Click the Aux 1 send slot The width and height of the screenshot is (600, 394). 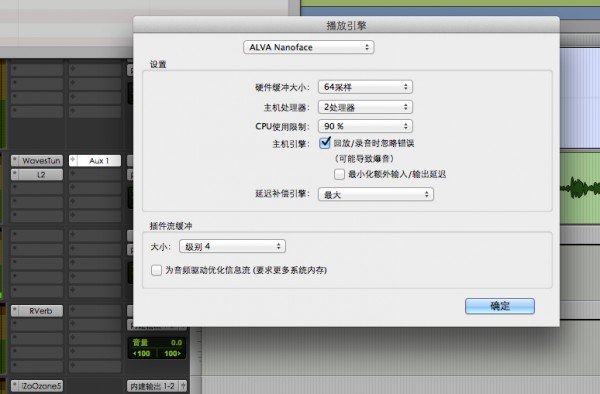click(99, 161)
